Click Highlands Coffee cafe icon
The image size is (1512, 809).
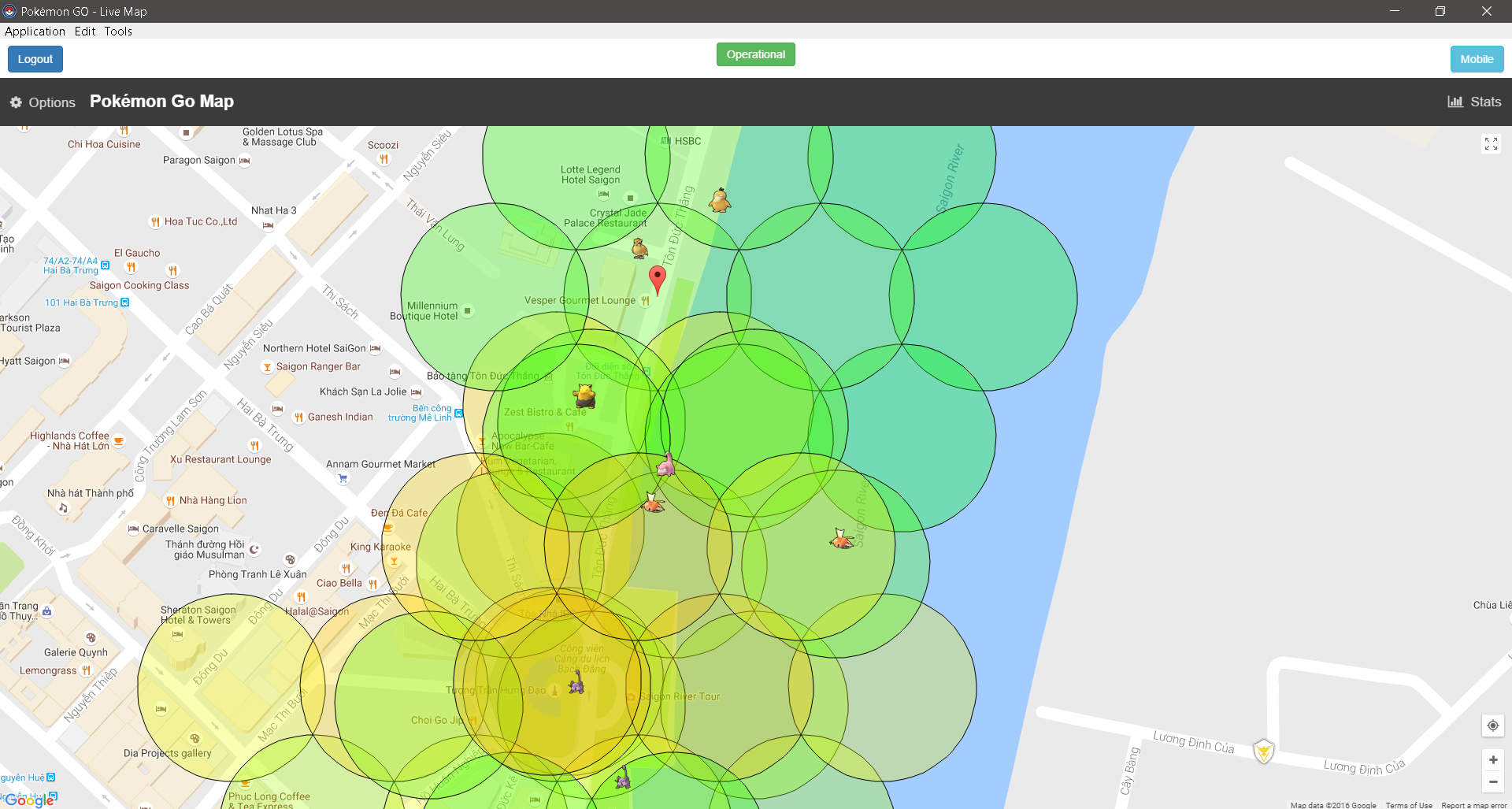point(118,441)
